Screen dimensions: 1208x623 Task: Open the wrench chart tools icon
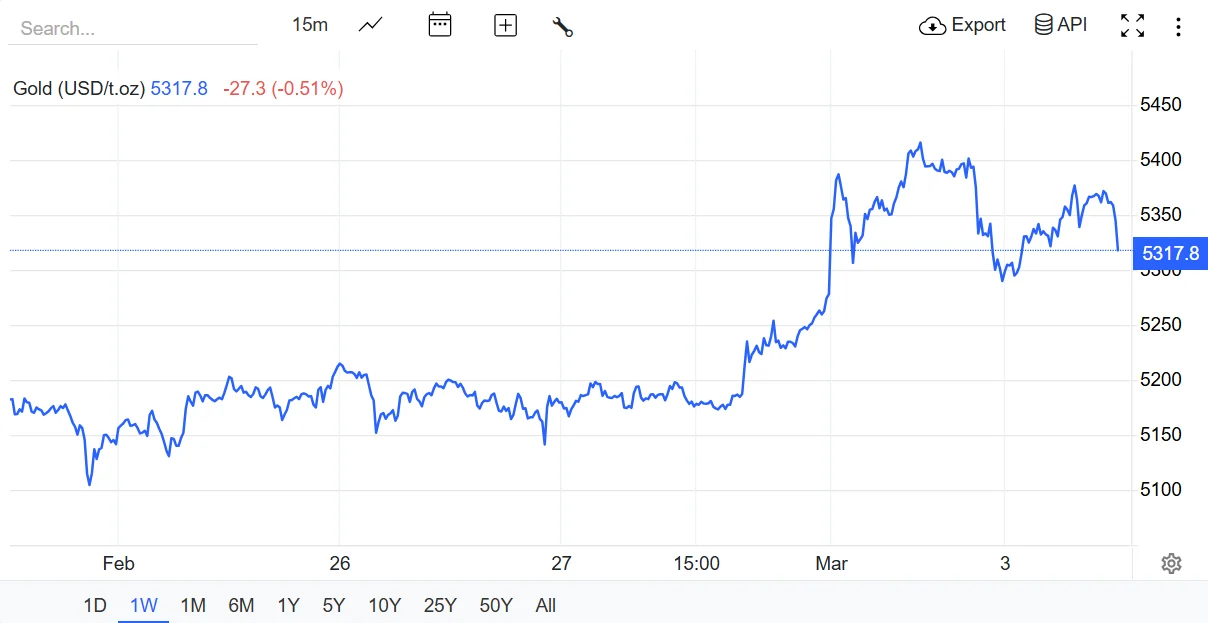[562, 26]
